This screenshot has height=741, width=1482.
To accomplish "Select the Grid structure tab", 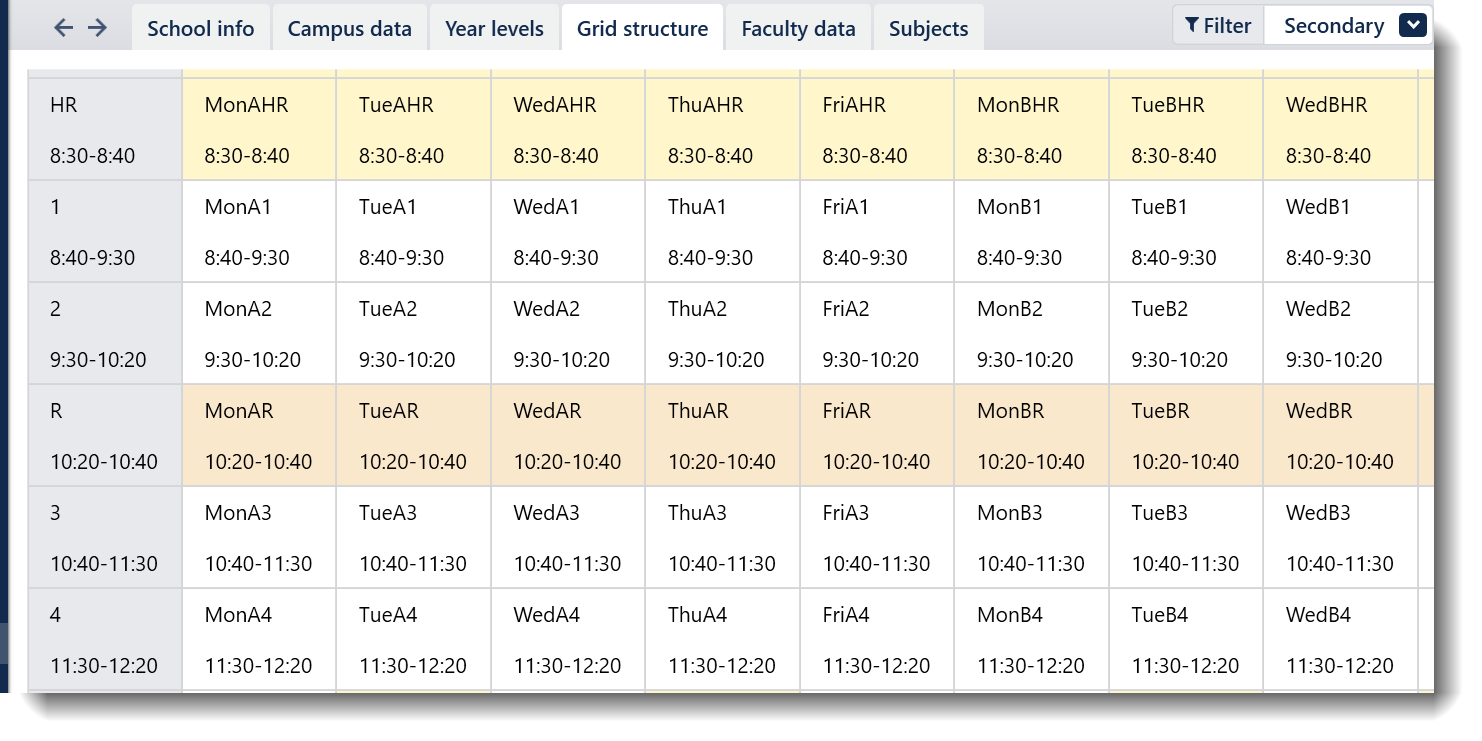I will 642,29.
